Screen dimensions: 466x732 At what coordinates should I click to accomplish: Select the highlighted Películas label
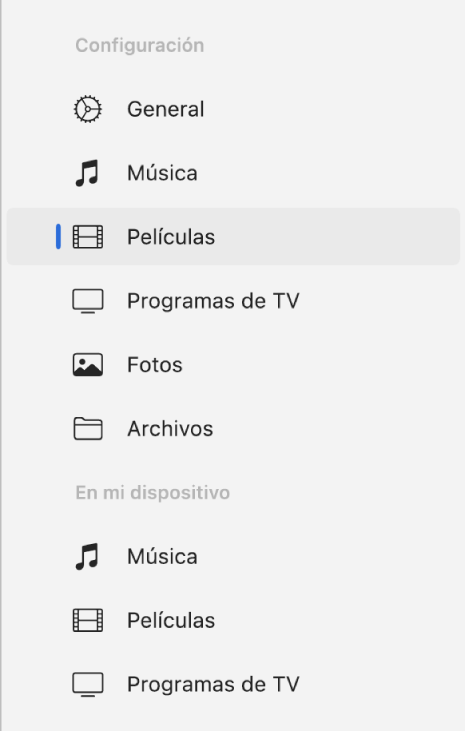pos(171,237)
